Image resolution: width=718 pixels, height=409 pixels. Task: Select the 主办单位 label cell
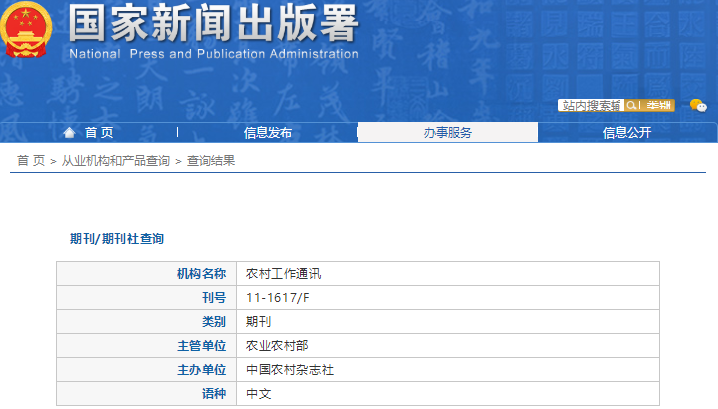click(147, 369)
